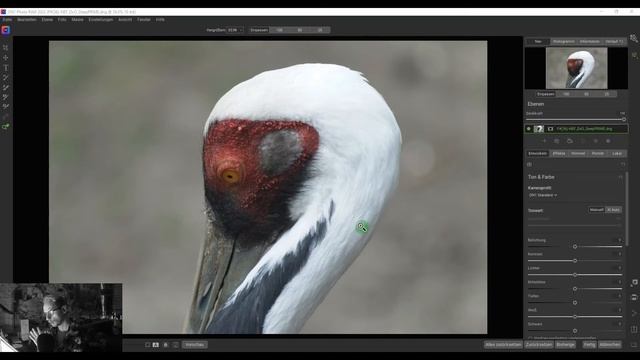Click the Belichtung slider handle
The height and width of the screenshot is (360, 640).
tap(575, 247)
